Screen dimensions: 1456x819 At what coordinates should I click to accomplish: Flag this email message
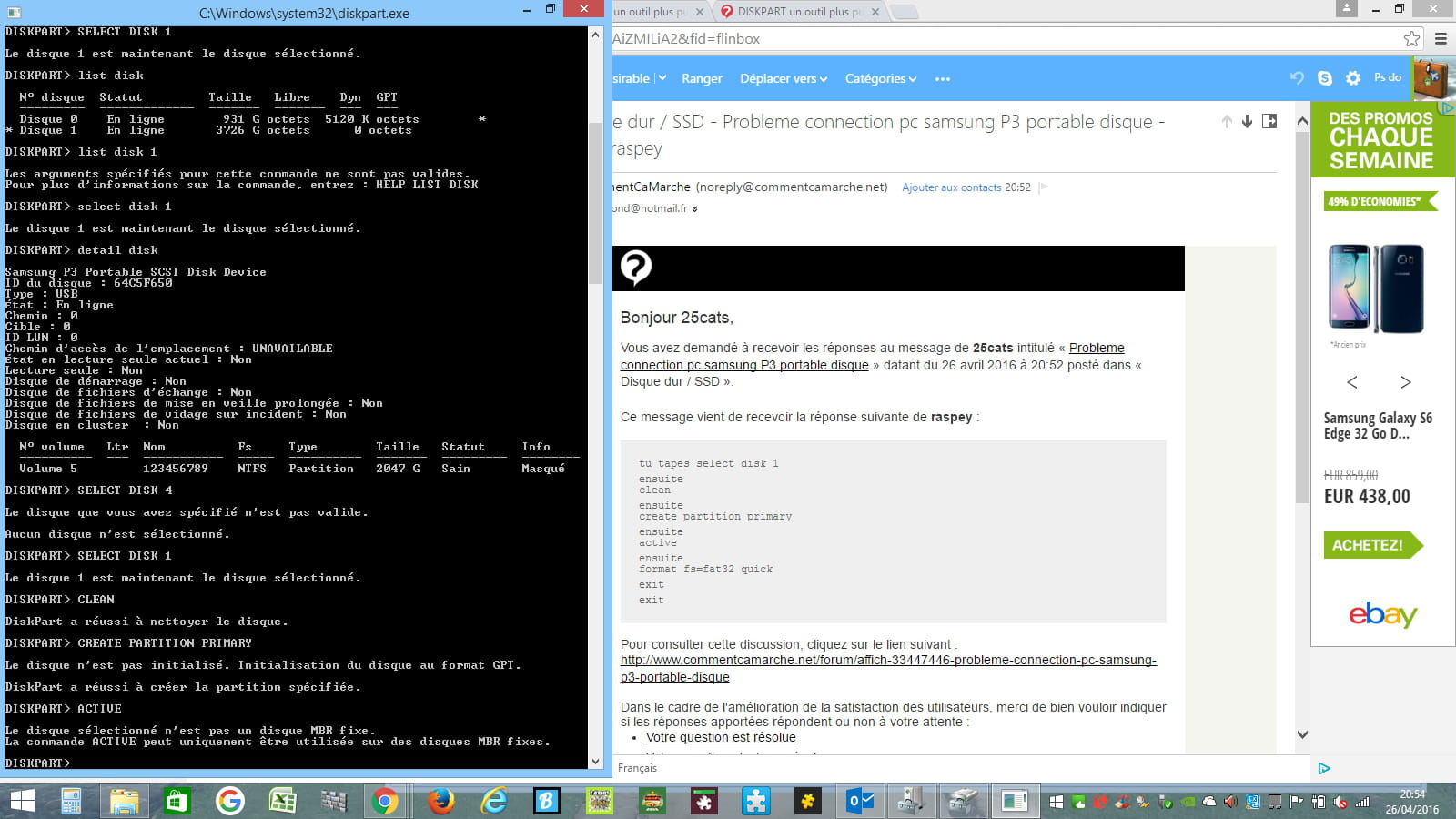click(x=1044, y=187)
